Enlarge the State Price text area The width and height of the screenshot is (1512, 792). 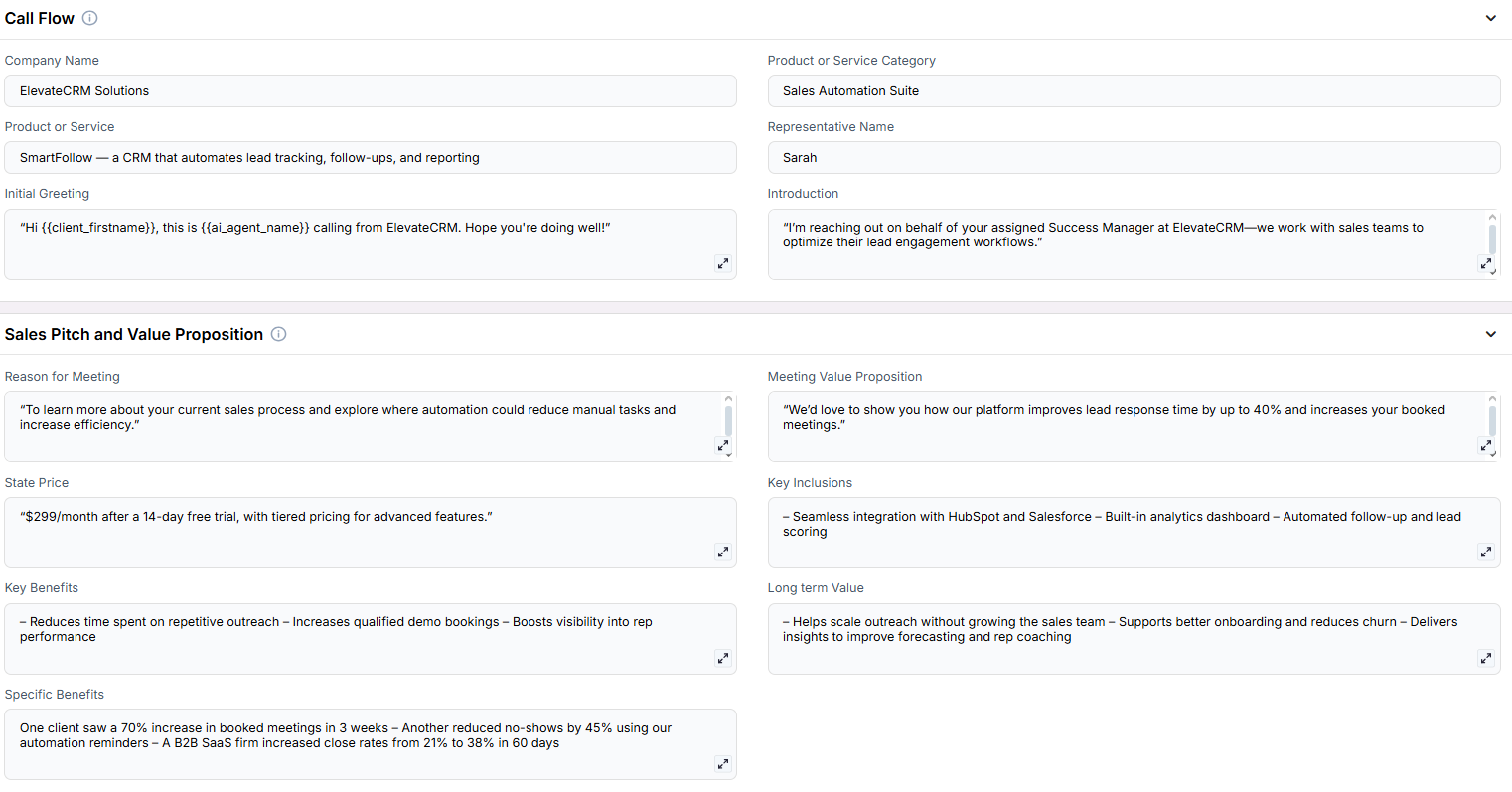click(x=723, y=552)
